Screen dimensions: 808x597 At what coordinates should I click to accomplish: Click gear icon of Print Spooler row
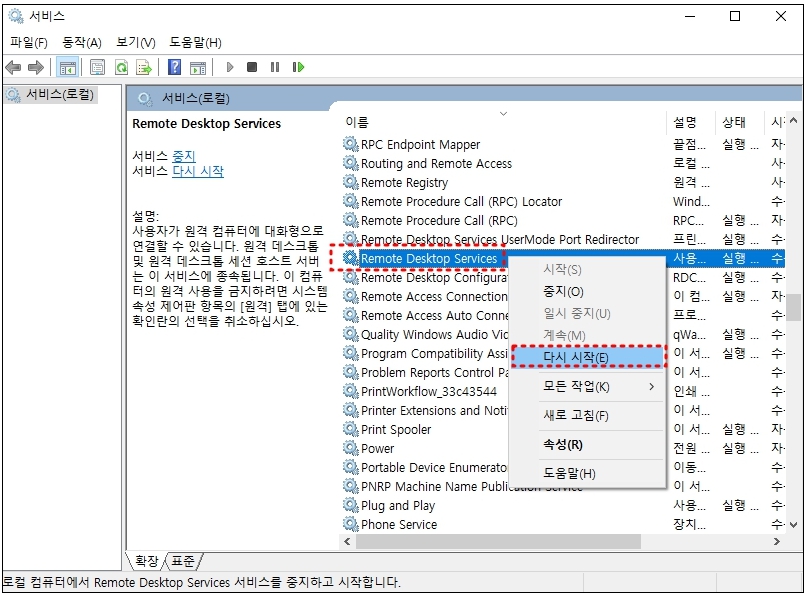[350, 429]
